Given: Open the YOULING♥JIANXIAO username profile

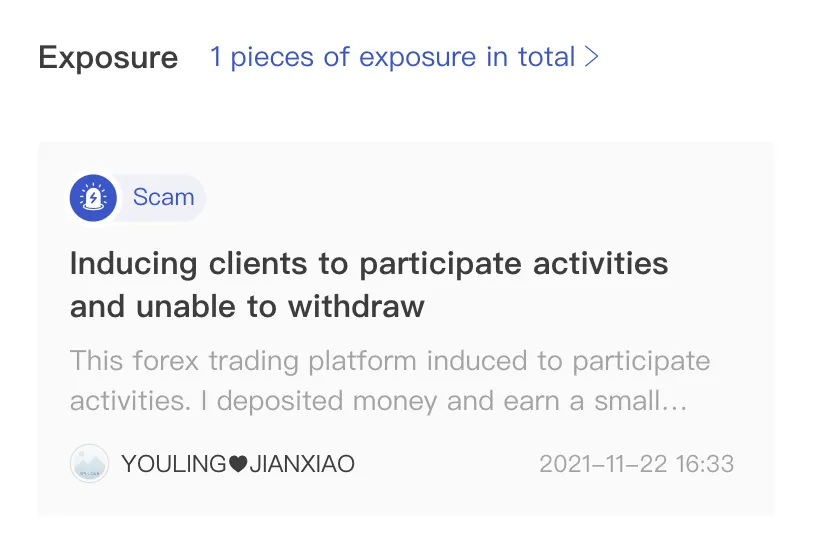Looking at the screenshot, I should [238, 464].
